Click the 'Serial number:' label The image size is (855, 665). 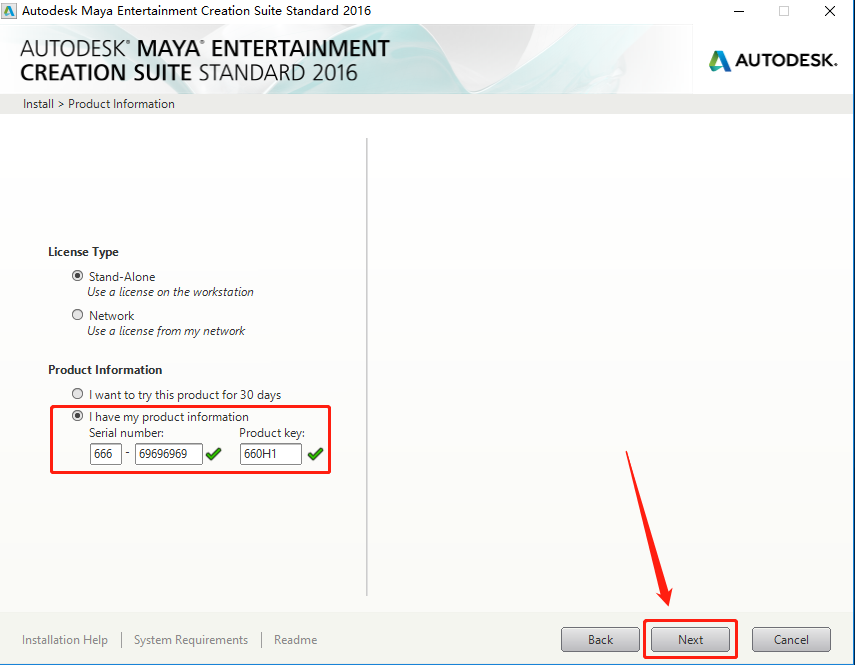127,433
